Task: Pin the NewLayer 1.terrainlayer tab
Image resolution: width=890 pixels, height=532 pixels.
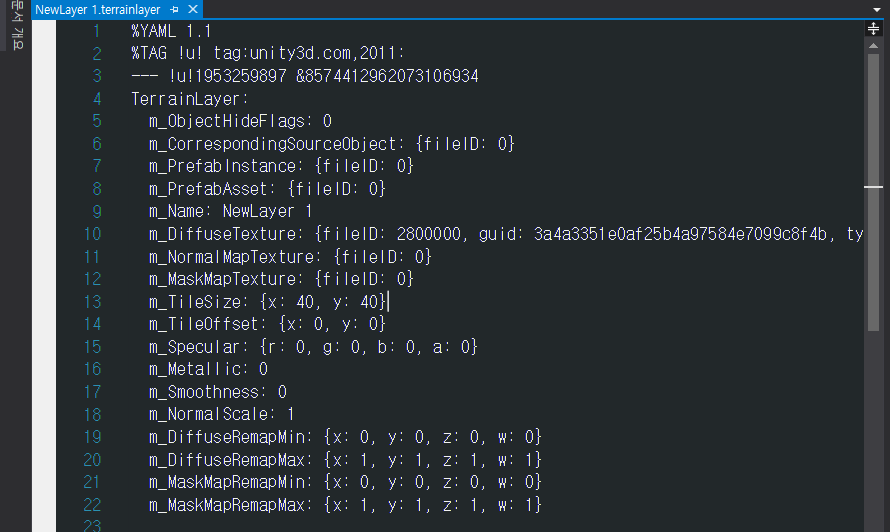Action: click(x=174, y=10)
